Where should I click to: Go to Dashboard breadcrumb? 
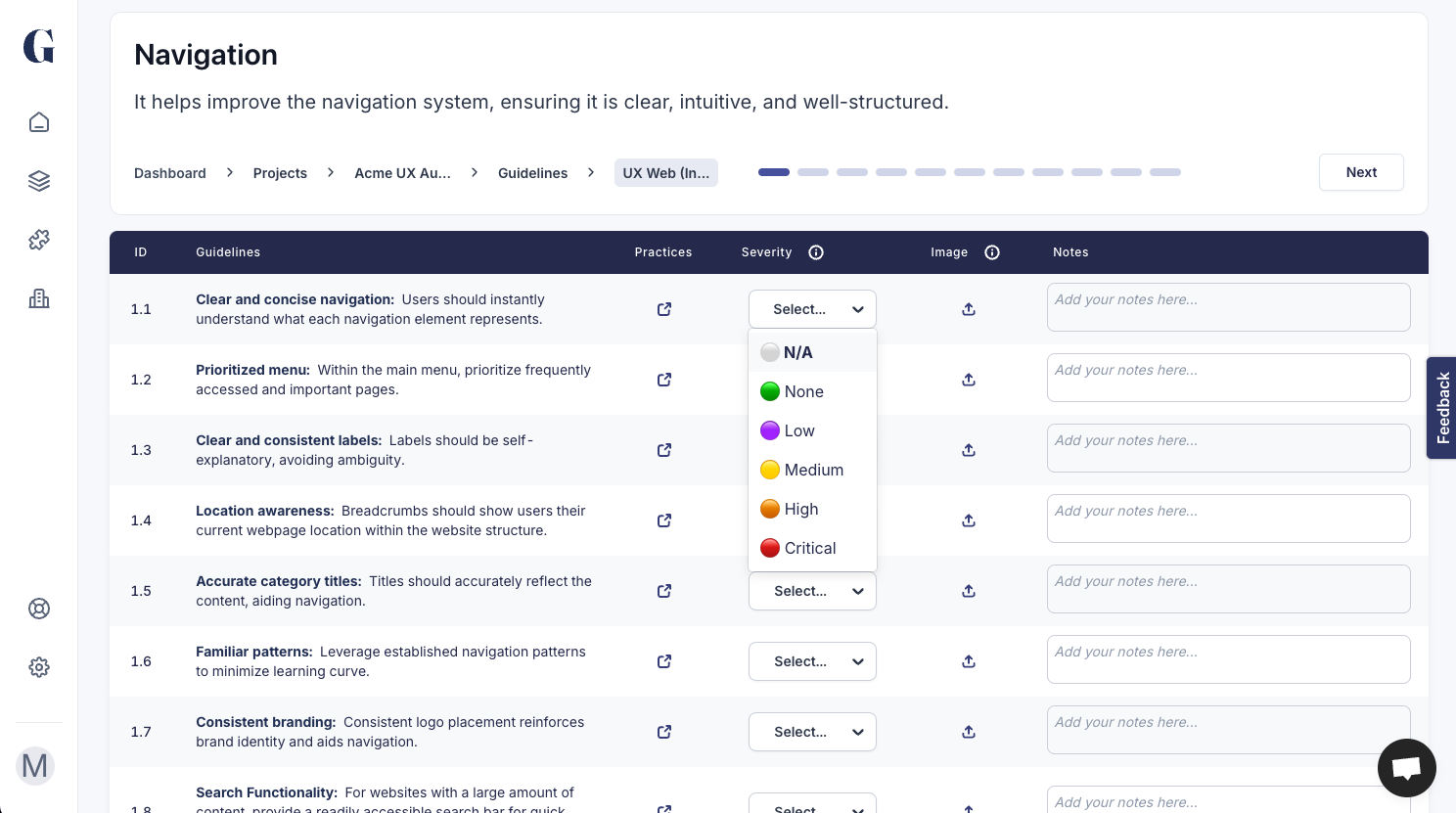pos(170,173)
